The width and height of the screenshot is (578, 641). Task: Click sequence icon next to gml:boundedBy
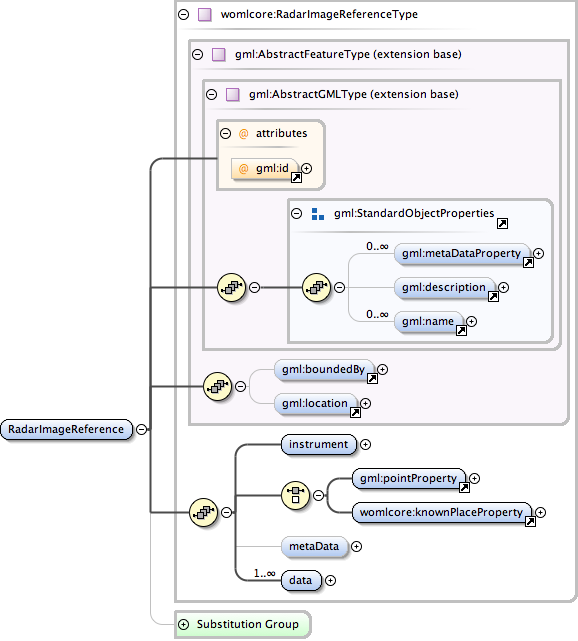pos(217,386)
